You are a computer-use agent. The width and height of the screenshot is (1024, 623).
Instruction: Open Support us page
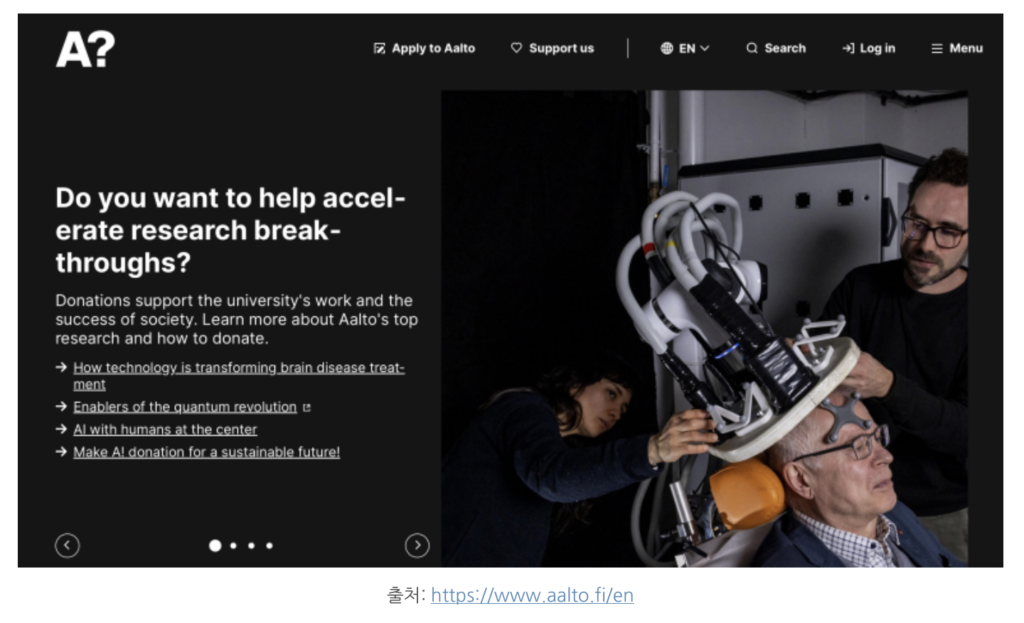tap(561, 48)
